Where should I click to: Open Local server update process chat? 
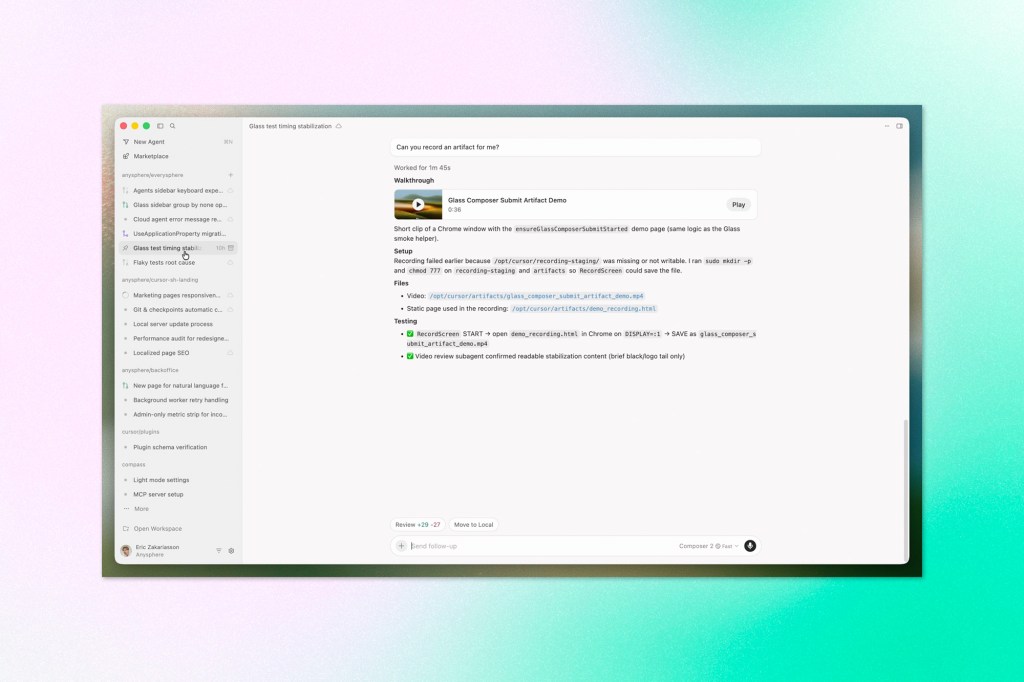coord(172,324)
